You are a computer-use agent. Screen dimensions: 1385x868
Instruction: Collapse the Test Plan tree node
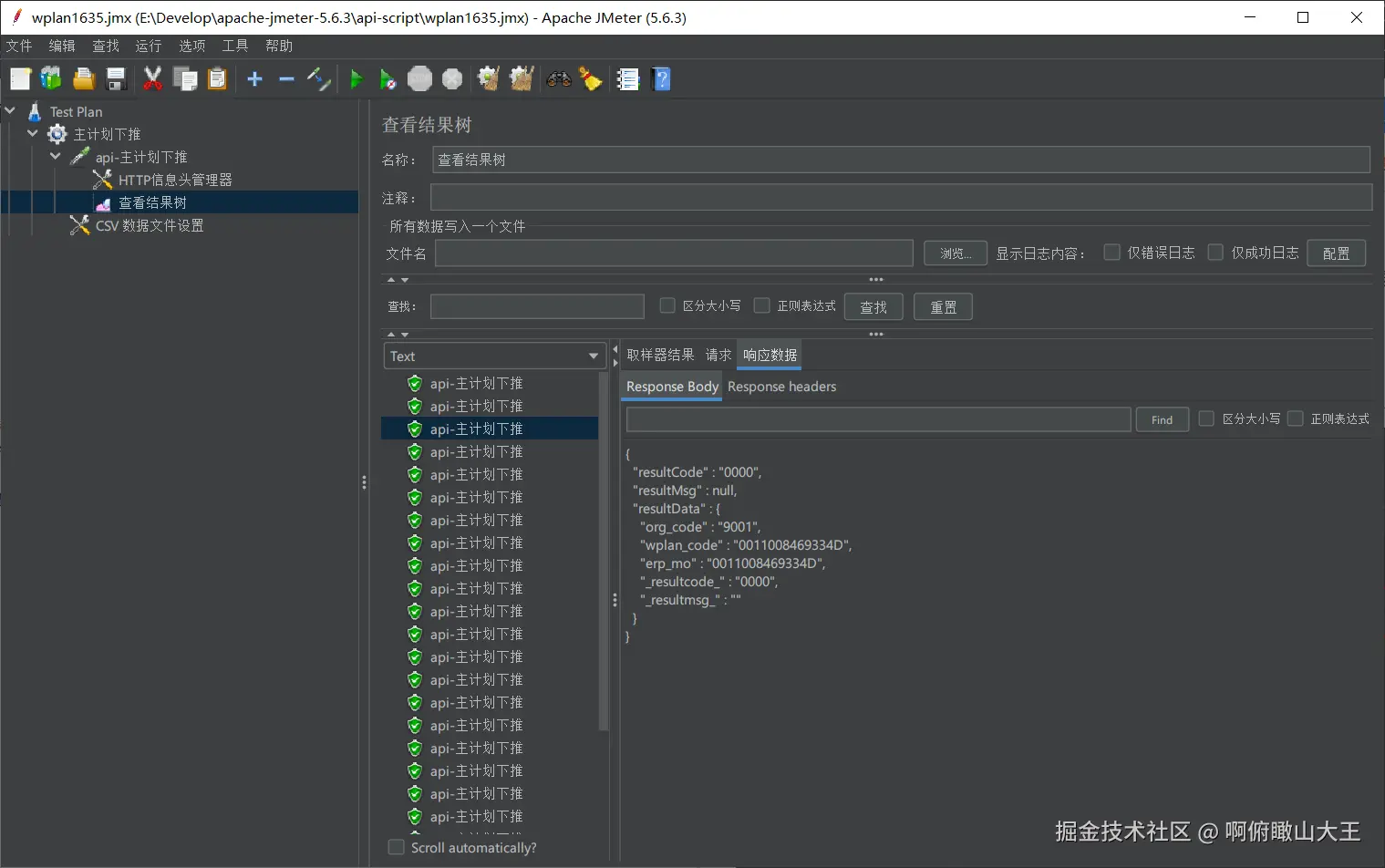click(x=11, y=111)
